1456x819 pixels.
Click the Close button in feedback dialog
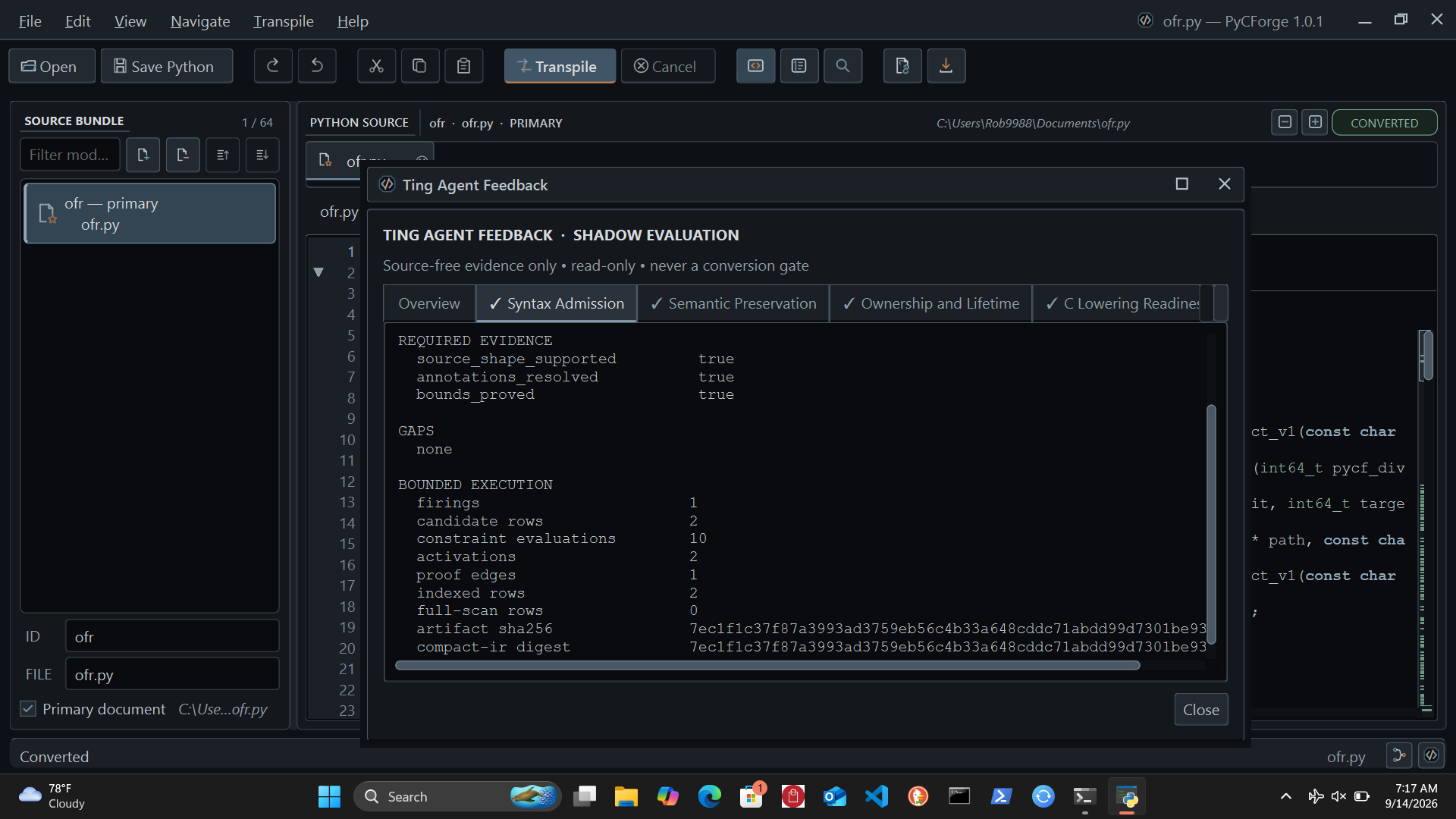(1201, 710)
